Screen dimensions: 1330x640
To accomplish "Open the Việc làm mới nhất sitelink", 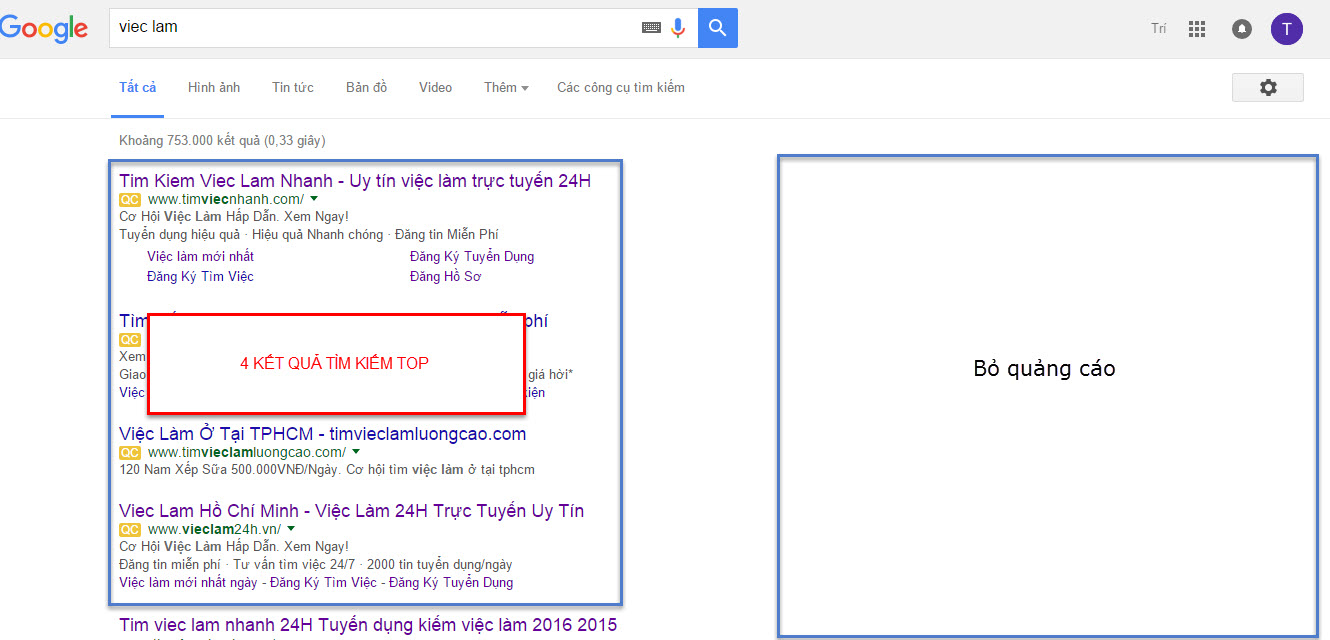I will click(200, 256).
